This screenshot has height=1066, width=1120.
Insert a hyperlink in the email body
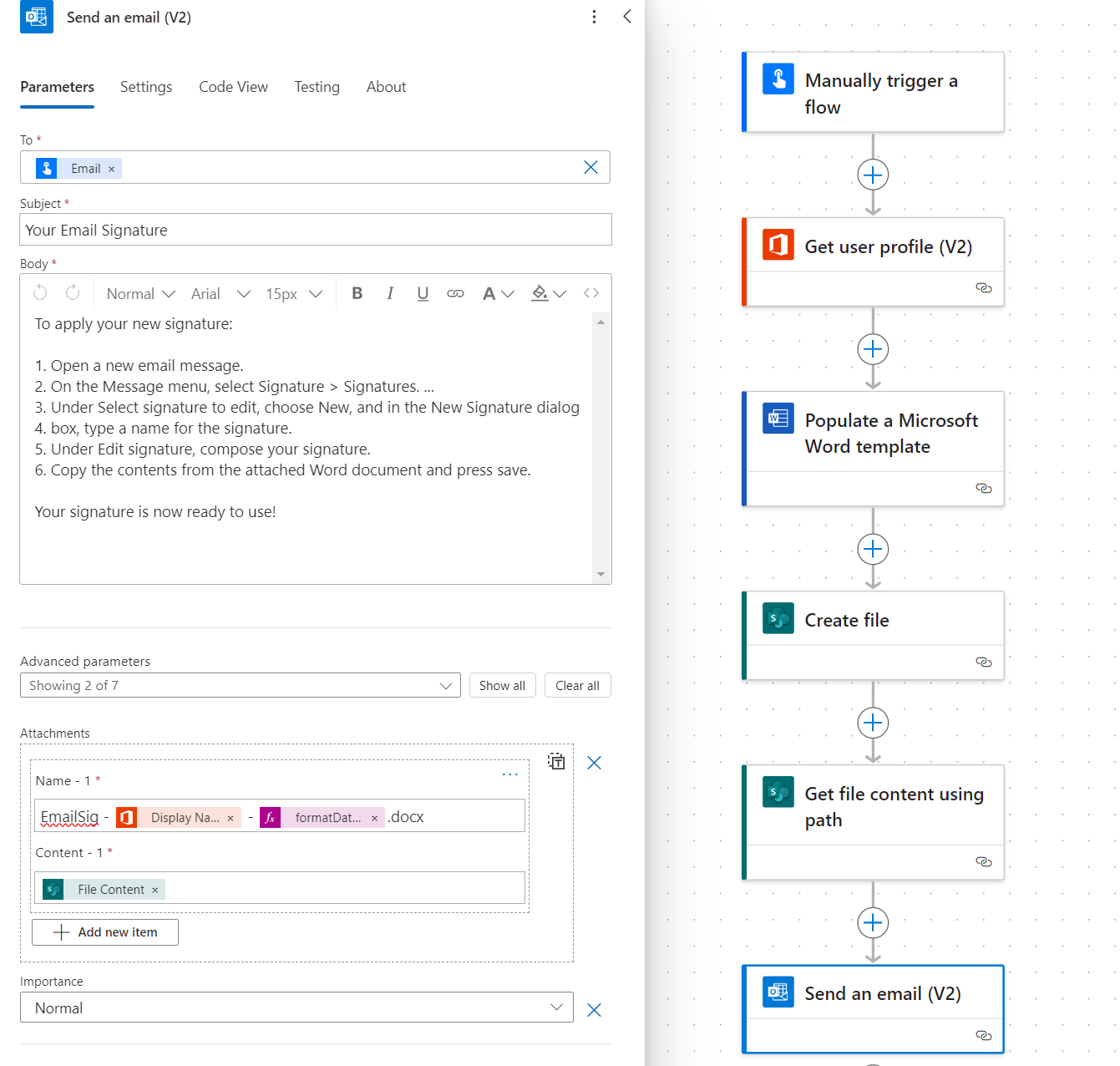455,293
